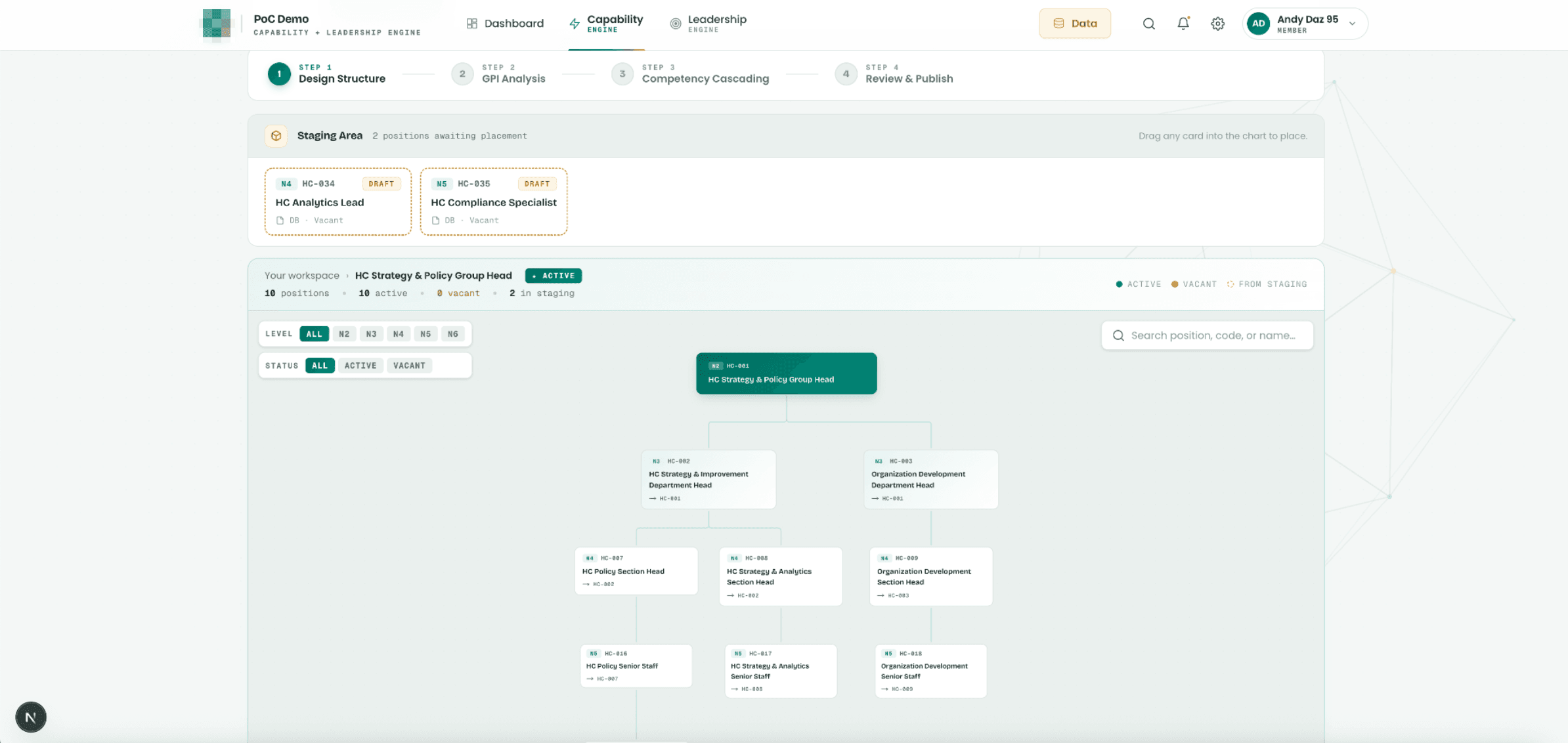Image resolution: width=1568 pixels, height=743 pixels.
Task: Select the Organization Development Senior Staff node
Action: [x=931, y=671]
